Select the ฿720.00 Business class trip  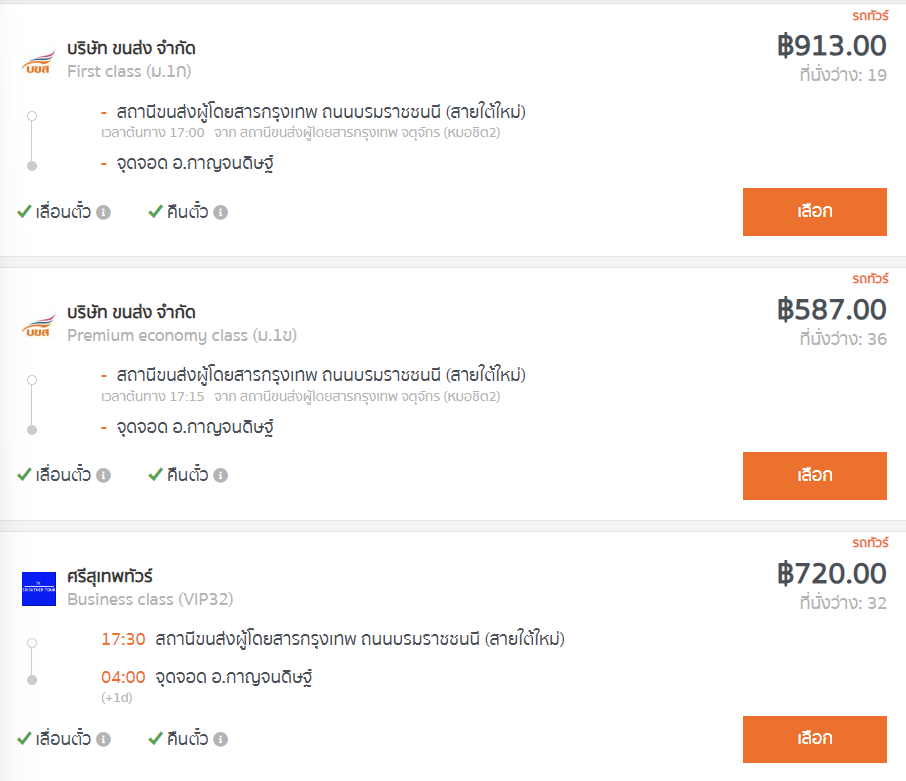pyautogui.click(x=815, y=739)
